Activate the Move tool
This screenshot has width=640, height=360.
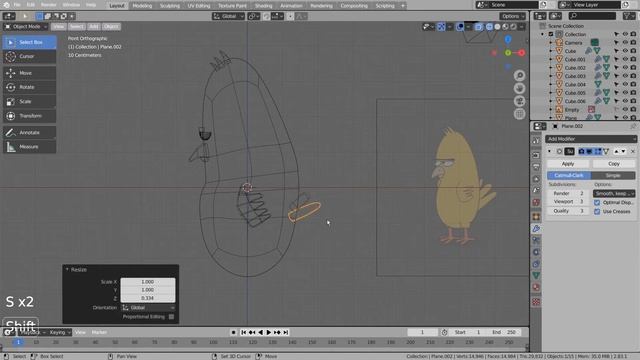tap(29, 73)
